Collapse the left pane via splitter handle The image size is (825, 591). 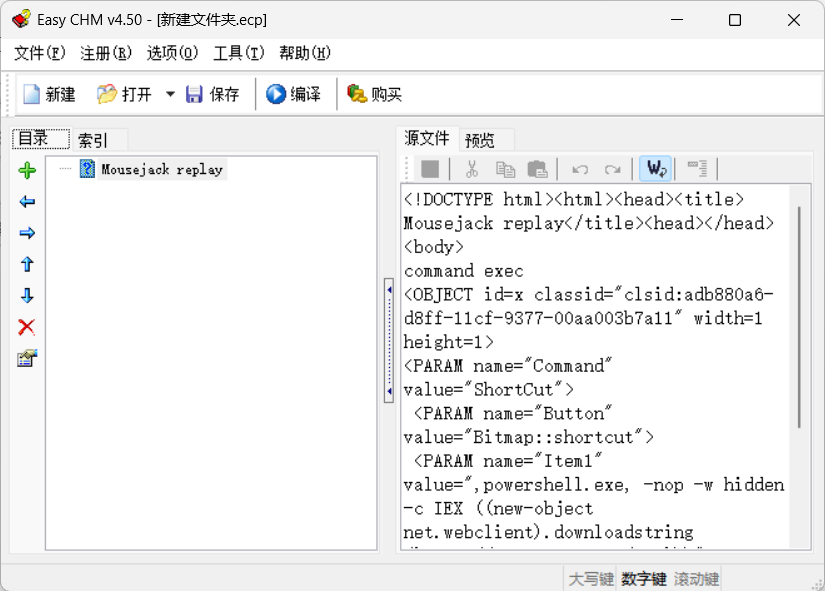389,340
